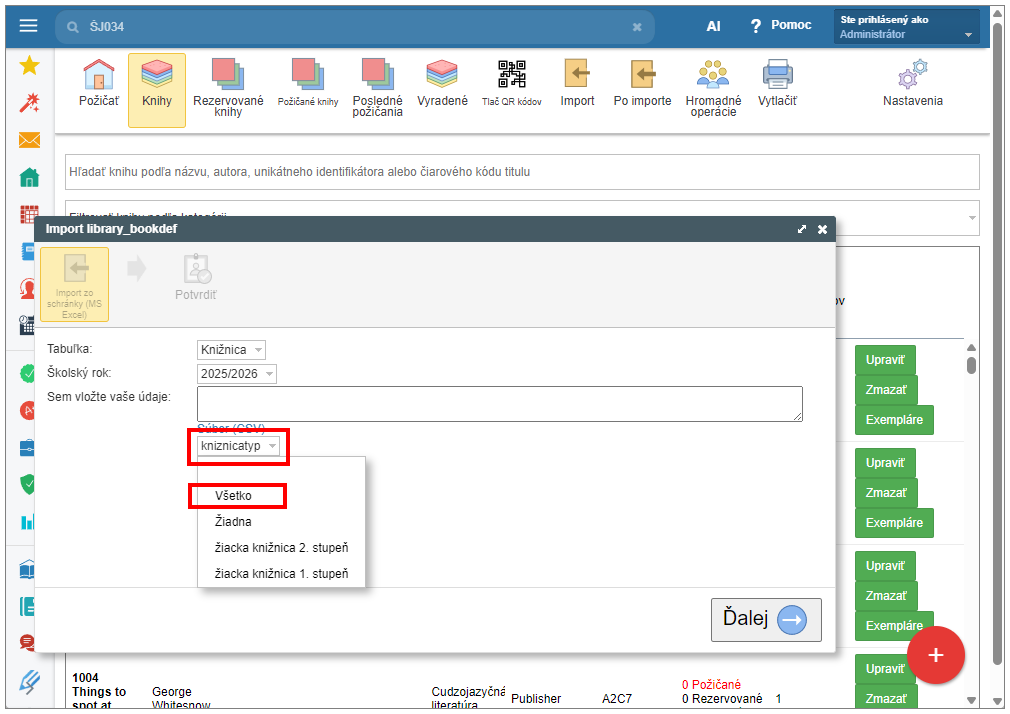This screenshot has height=714, width=1010.
Task: Open the hamburger main menu
Action: [x=29, y=26]
